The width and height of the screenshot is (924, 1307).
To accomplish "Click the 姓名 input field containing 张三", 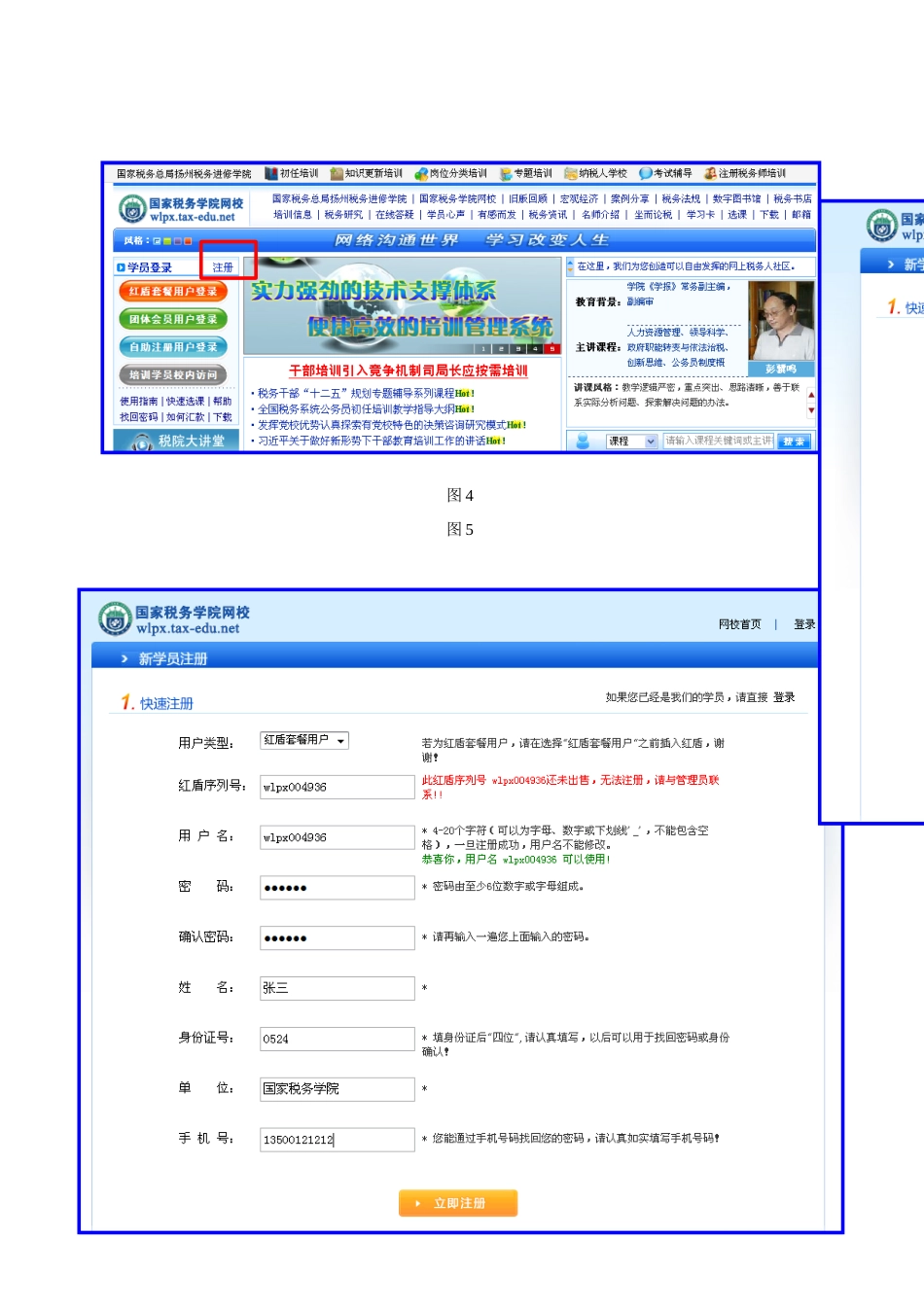I will pos(338,988).
